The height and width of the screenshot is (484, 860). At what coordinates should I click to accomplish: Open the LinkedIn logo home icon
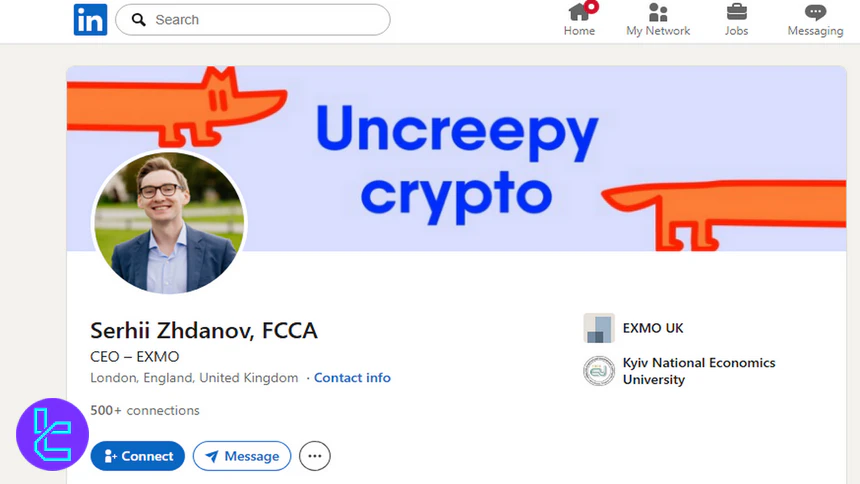(x=90, y=20)
